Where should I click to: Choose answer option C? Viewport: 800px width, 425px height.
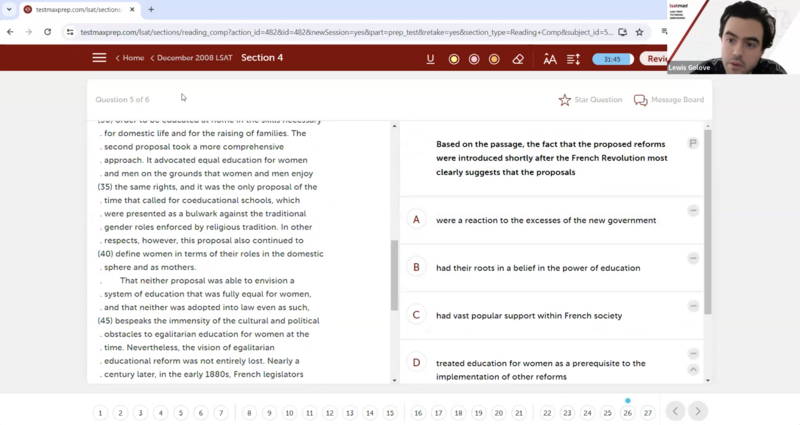(416, 315)
